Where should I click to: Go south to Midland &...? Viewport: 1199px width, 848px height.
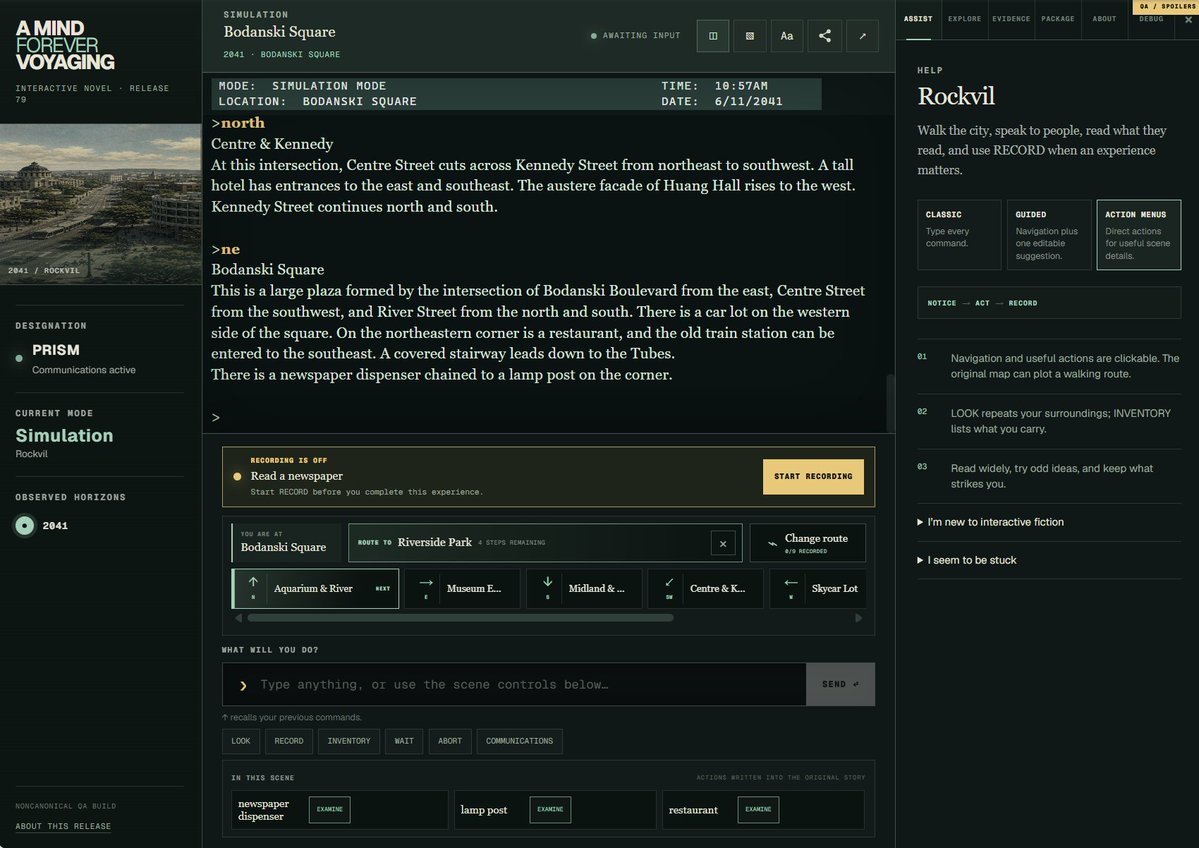tap(583, 588)
